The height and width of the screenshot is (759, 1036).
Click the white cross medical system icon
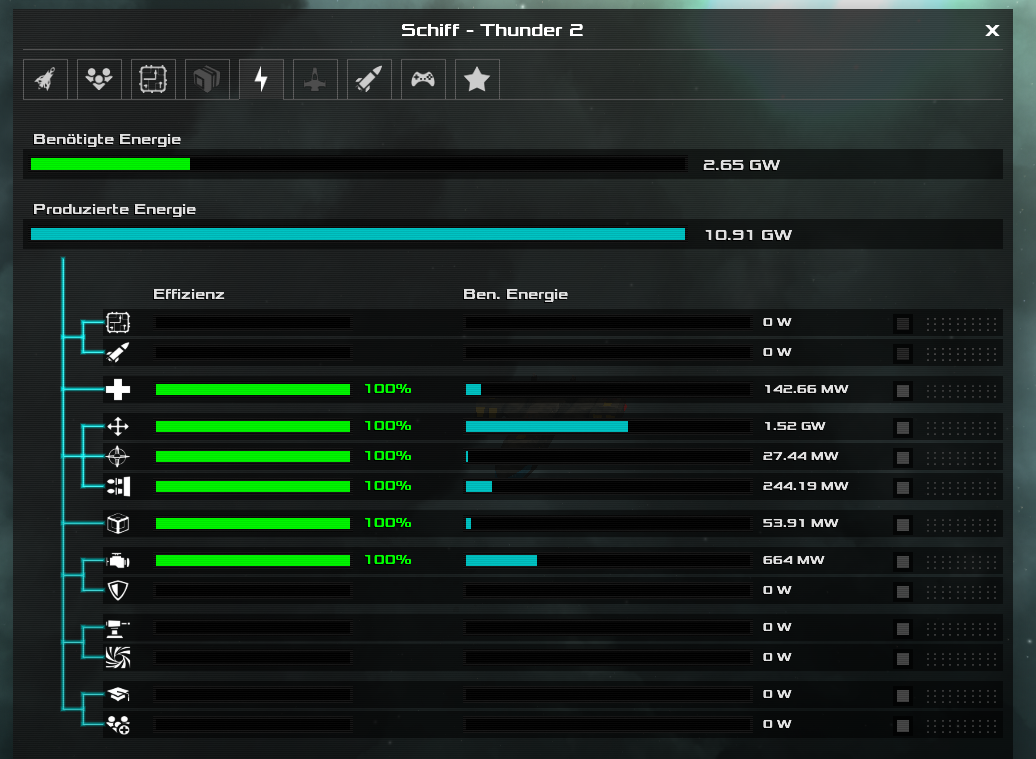tap(118, 389)
